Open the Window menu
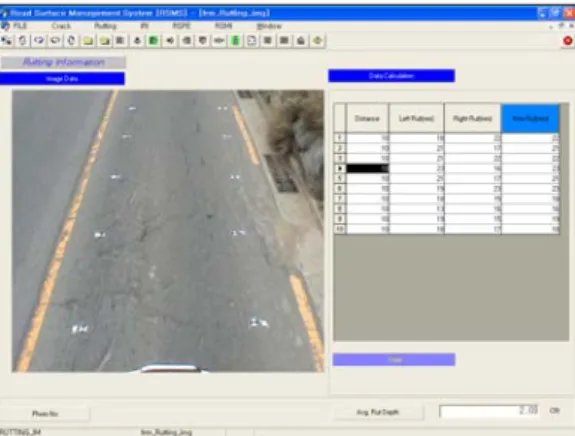This screenshot has height=436, width=575. click(269, 26)
